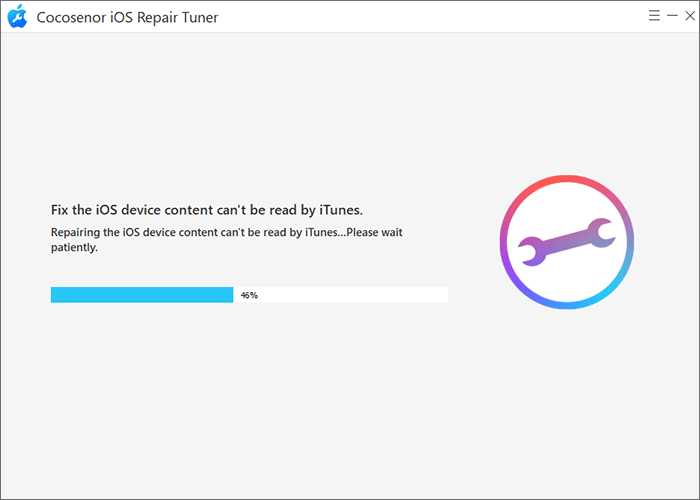Click the 46% progress label
Image resolution: width=700 pixels, height=500 pixels.
click(x=249, y=295)
